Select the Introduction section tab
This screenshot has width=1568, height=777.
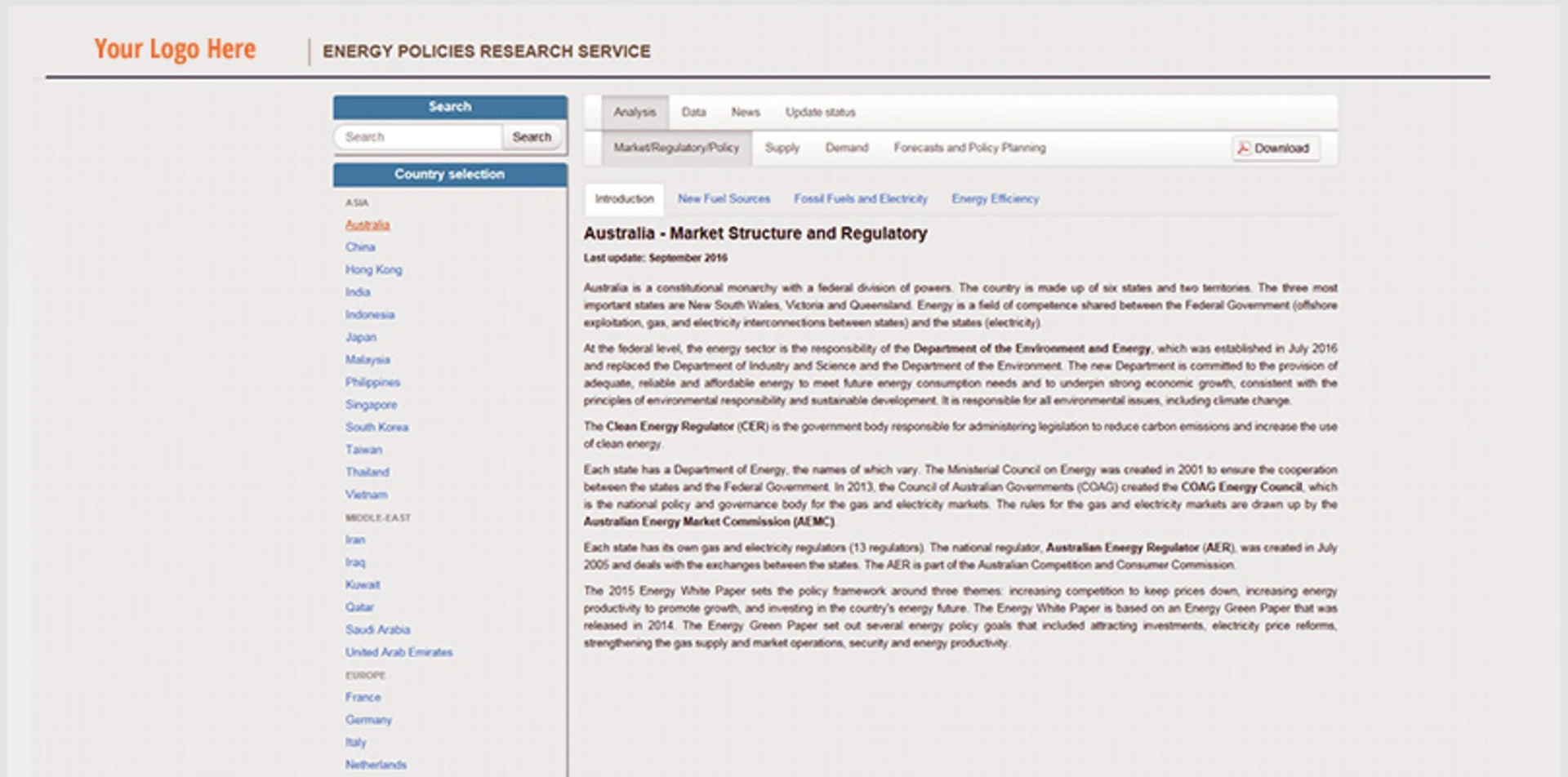[x=624, y=198]
